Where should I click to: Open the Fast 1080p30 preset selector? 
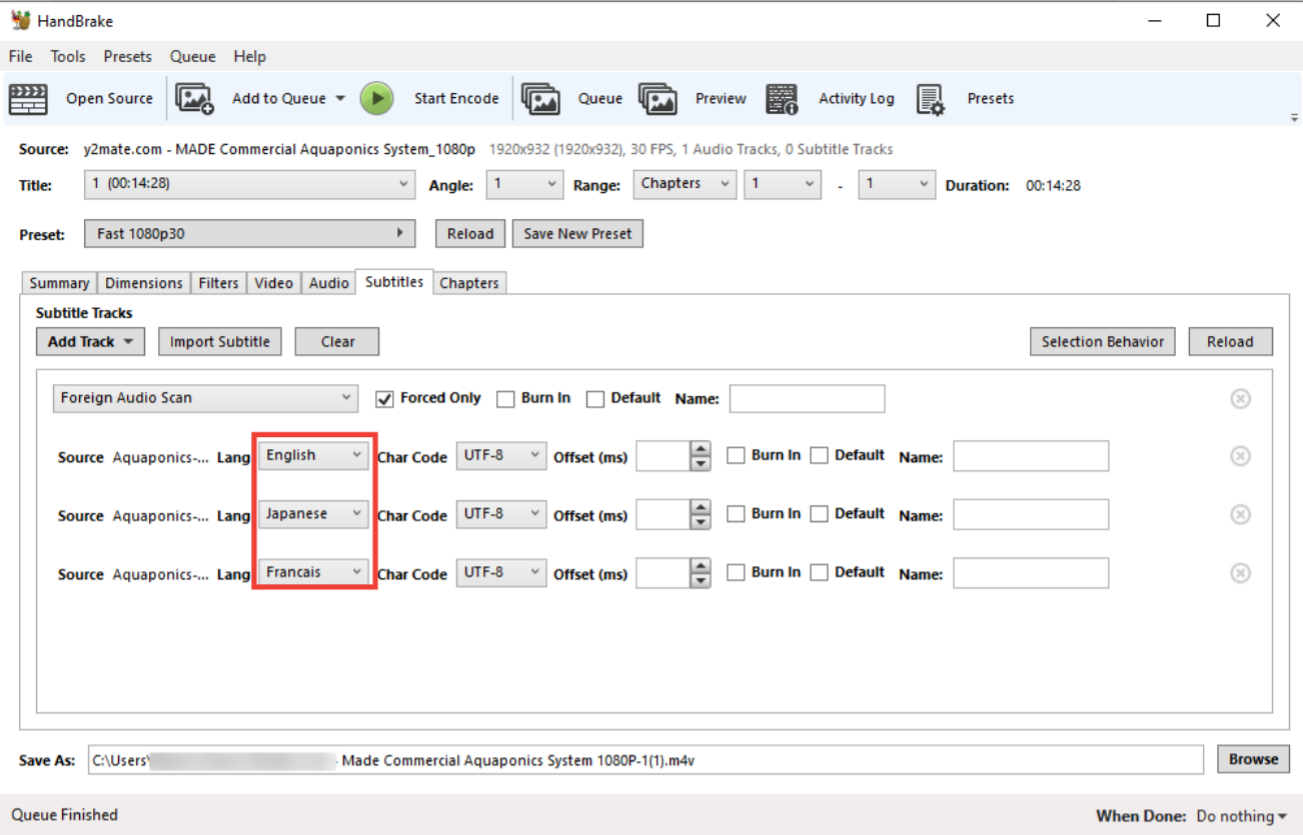(249, 234)
